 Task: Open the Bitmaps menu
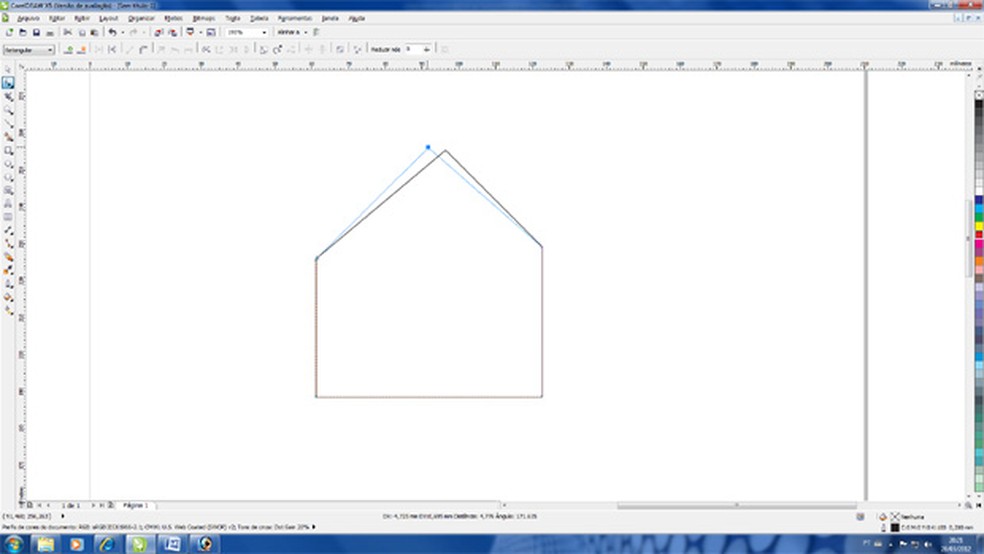point(204,18)
